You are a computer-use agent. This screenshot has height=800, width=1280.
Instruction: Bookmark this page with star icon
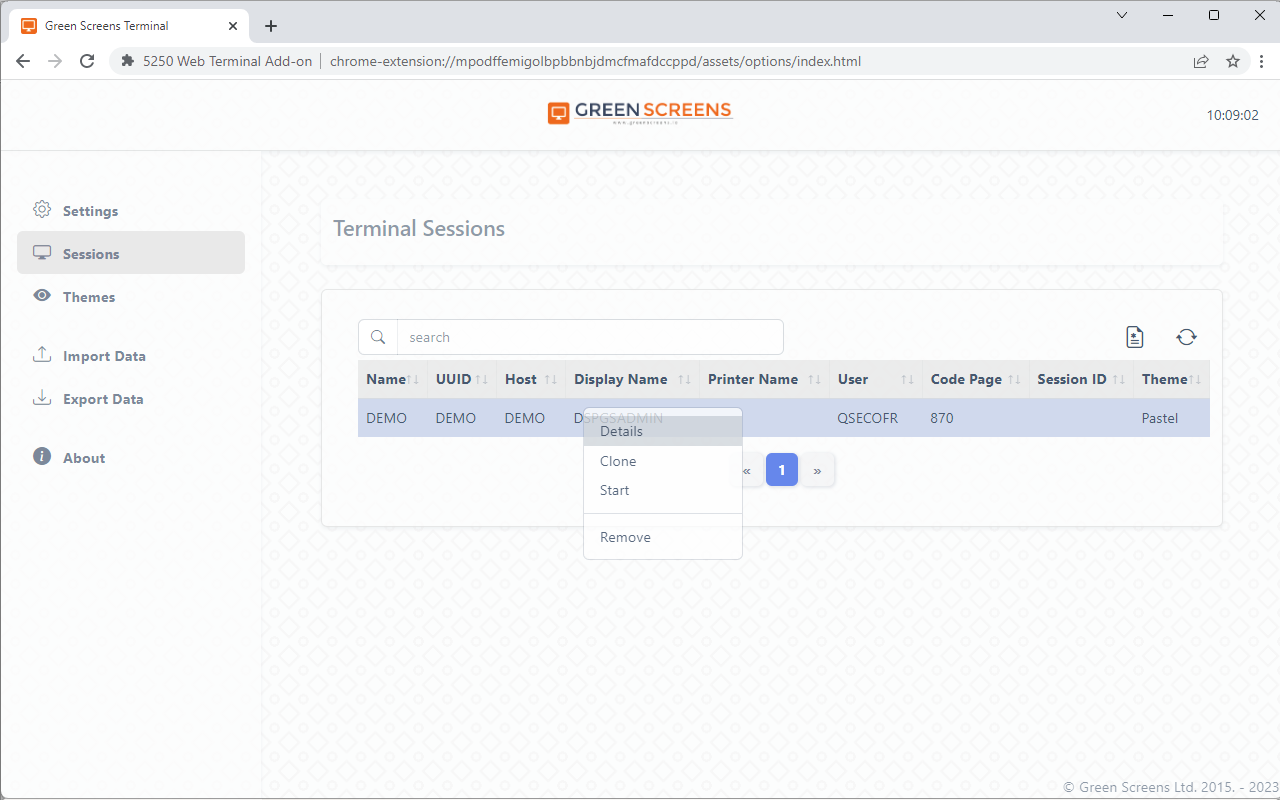[1233, 61]
